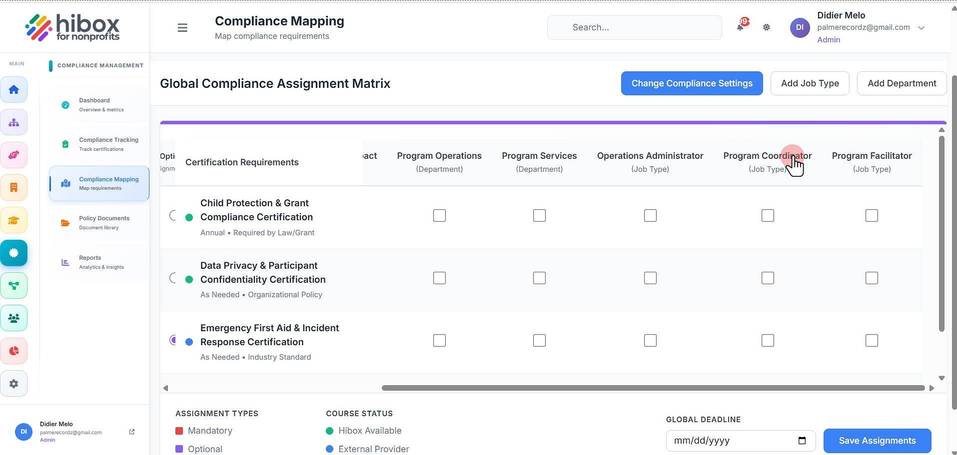Click Change Compliance Settings button
Image resolution: width=957 pixels, height=455 pixels.
[692, 83]
